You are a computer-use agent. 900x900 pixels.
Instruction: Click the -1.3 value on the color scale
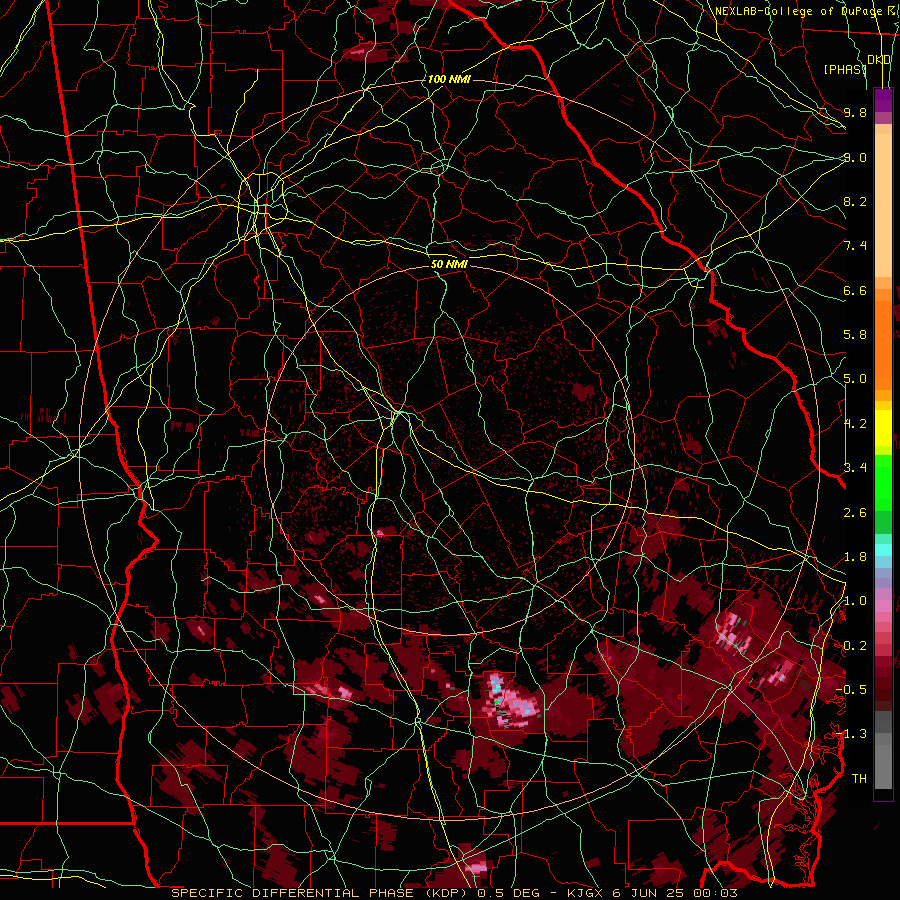(x=851, y=734)
